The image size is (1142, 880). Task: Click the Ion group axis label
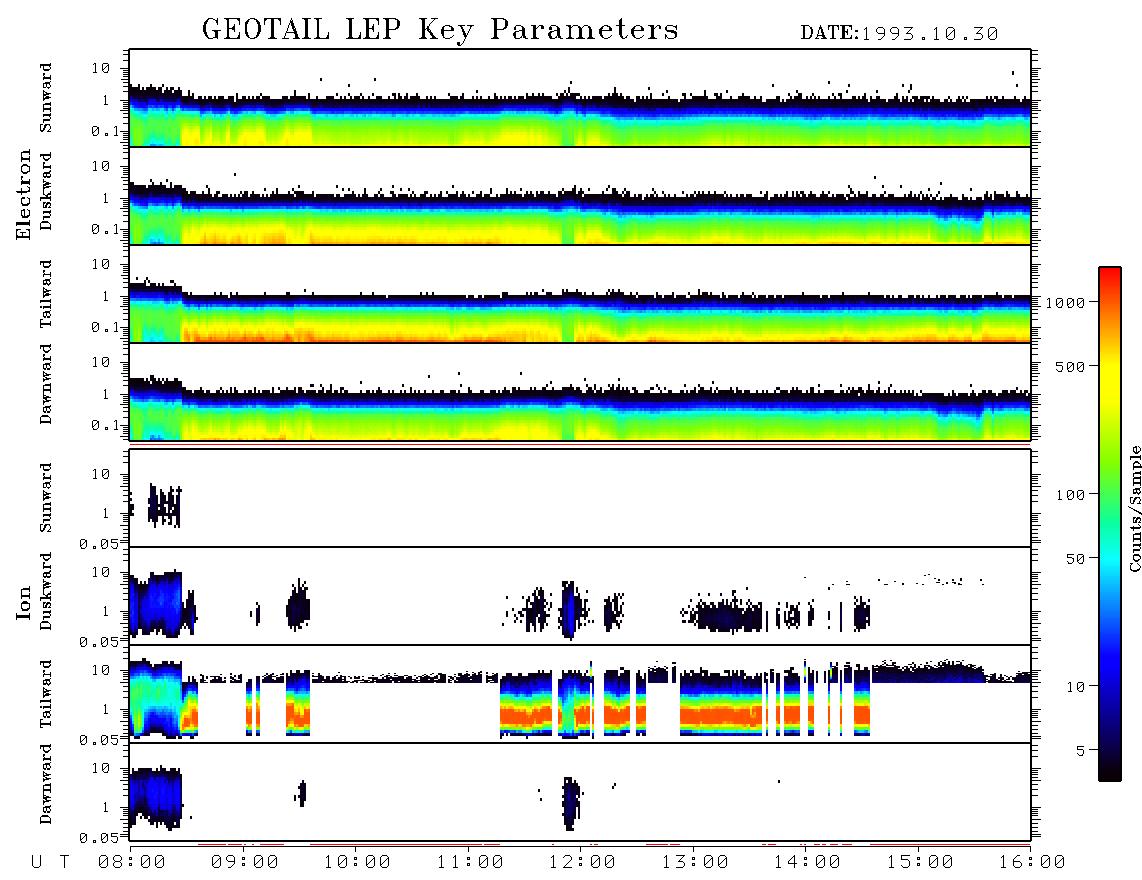[x=24, y=602]
